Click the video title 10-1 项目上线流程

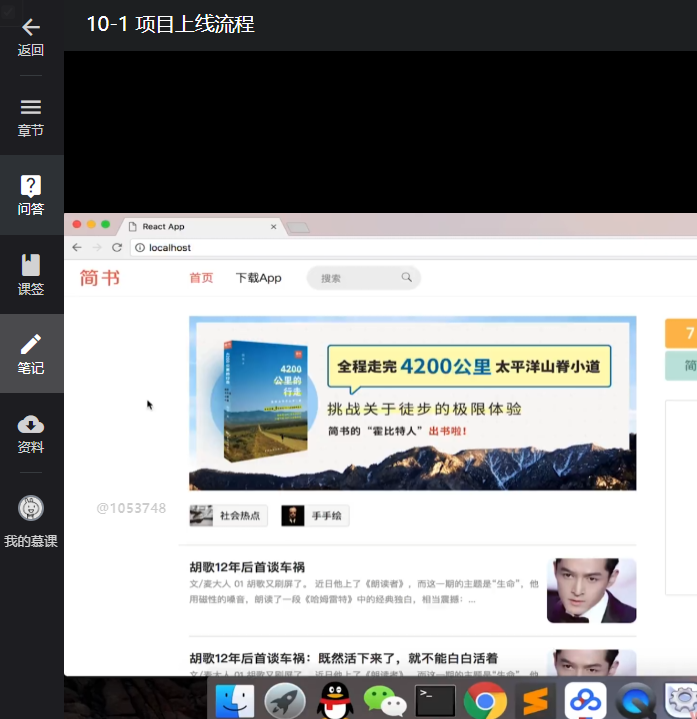(x=170, y=24)
